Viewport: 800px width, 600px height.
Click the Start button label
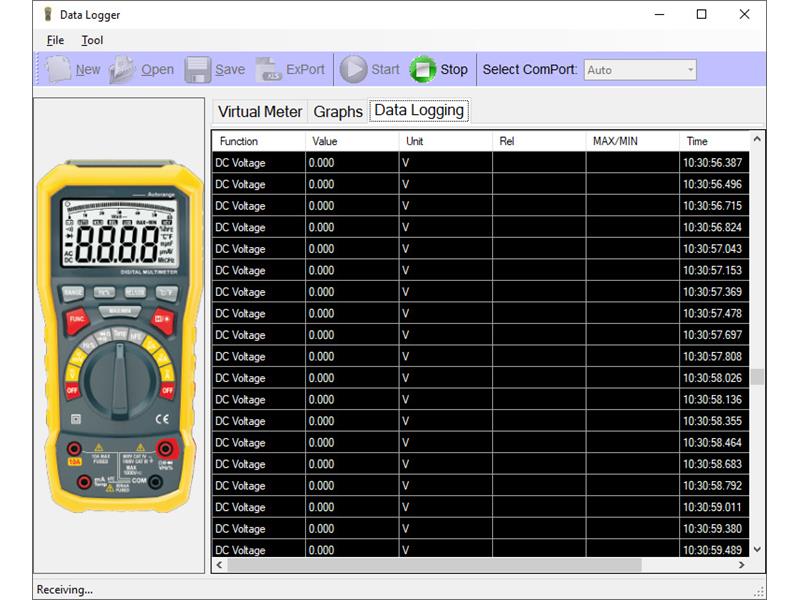pos(385,69)
